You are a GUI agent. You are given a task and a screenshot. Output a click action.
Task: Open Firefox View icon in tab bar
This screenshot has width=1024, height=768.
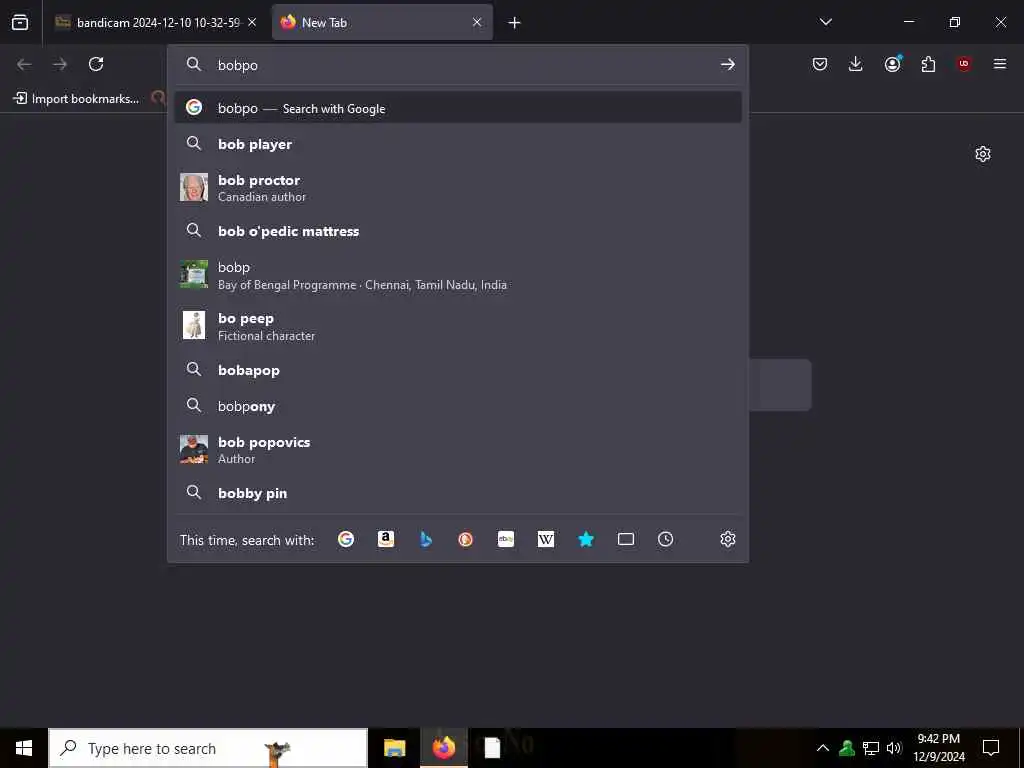20,22
